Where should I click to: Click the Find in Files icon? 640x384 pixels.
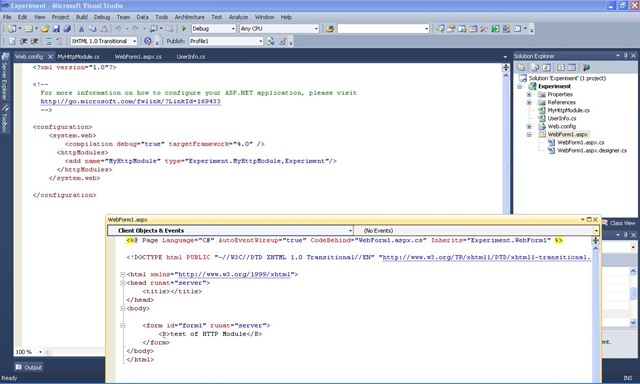330,29
